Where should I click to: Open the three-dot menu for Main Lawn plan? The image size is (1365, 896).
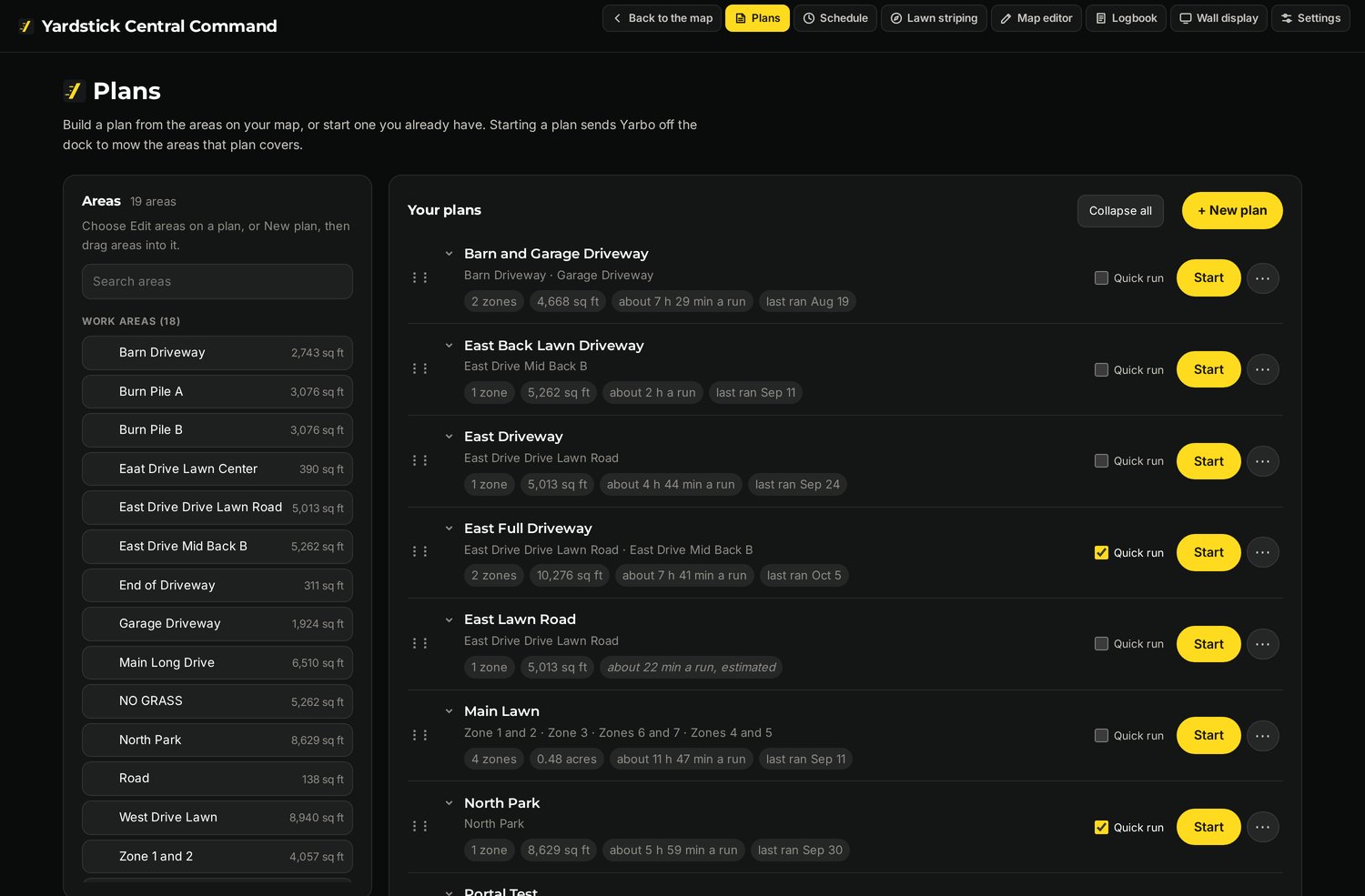tap(1263, 735)
